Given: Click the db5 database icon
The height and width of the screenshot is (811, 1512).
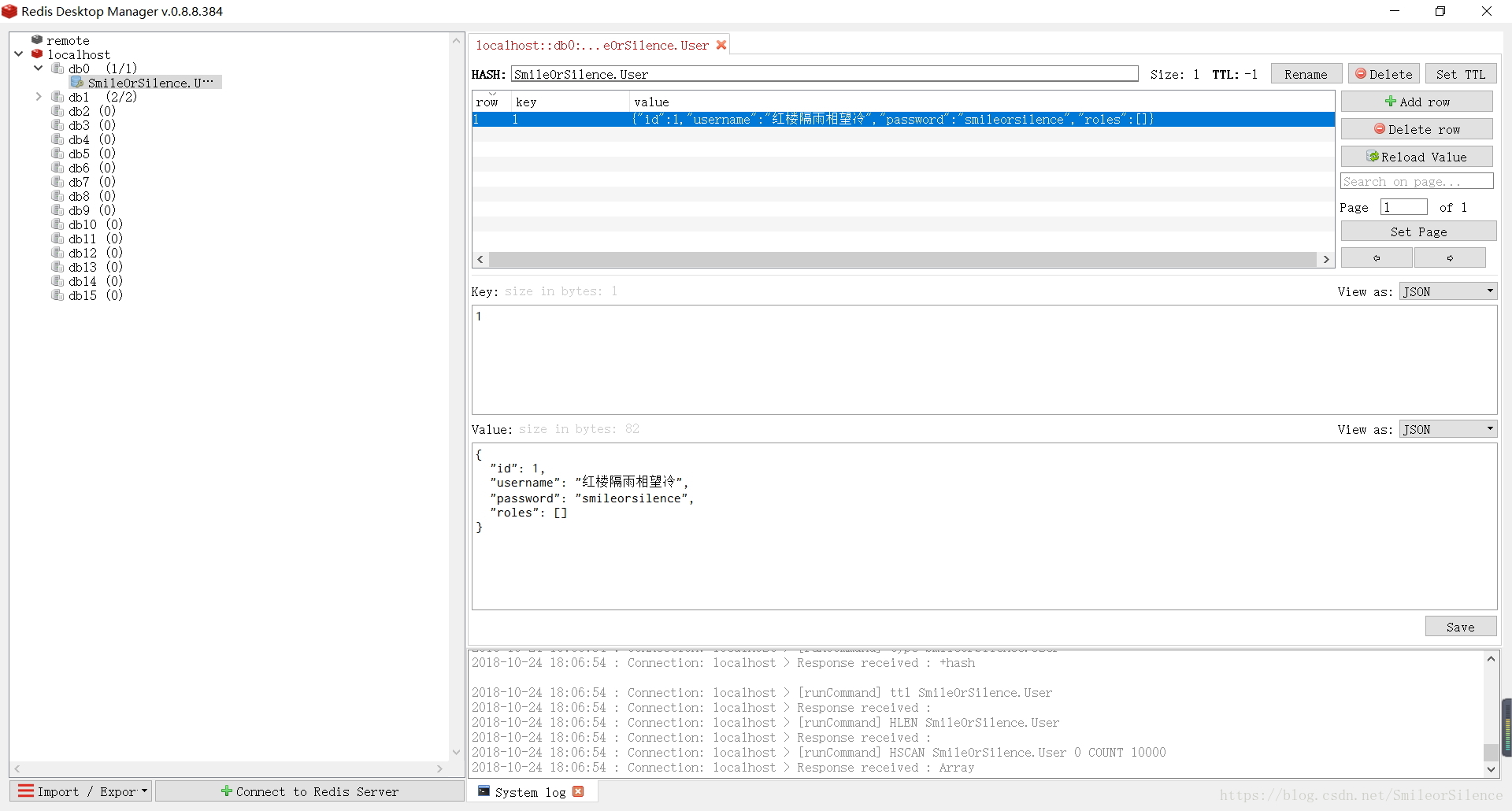Looking at the screenshot, I should coord(57,154).
